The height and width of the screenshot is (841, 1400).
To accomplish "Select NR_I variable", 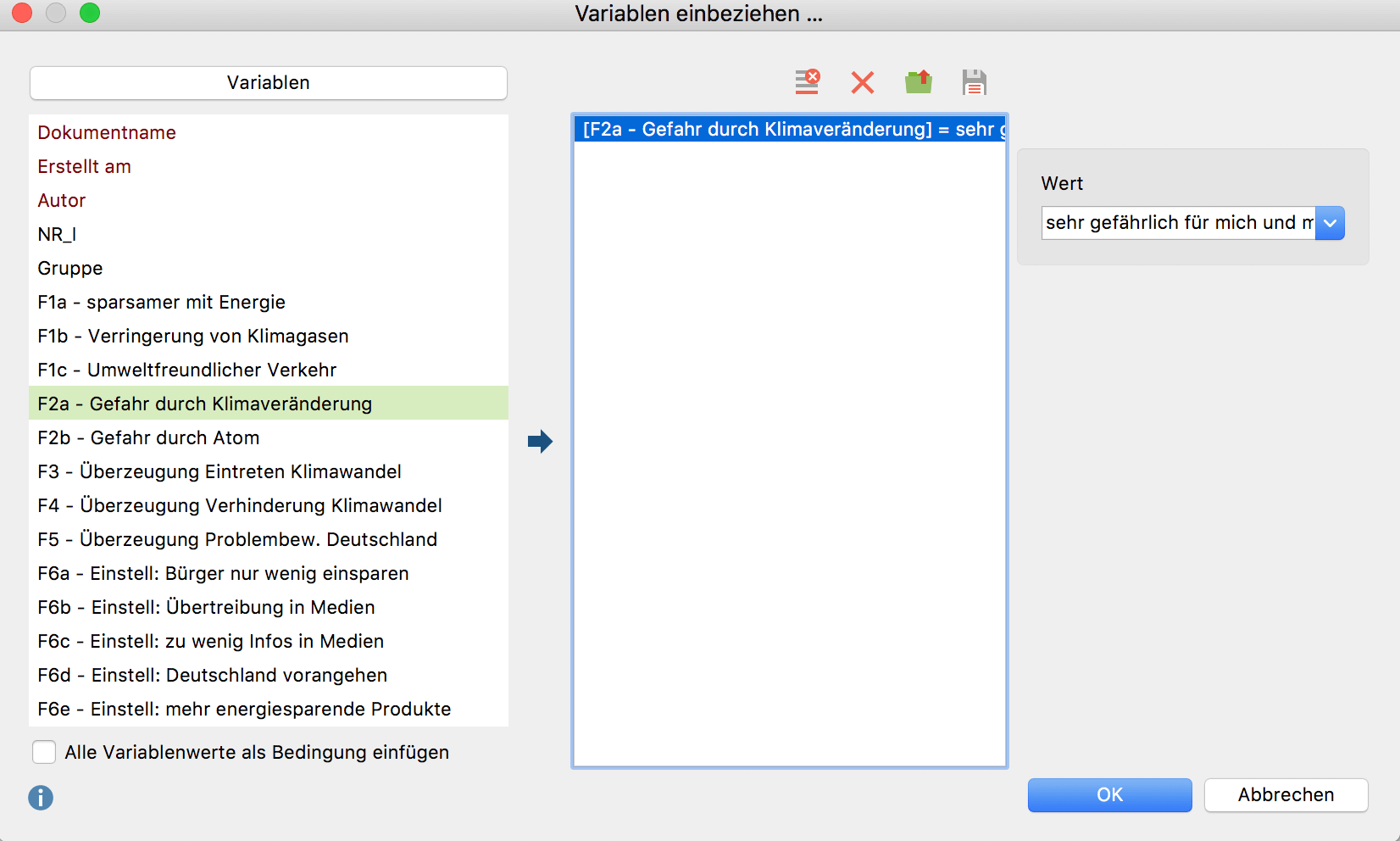I will (269, 234).
